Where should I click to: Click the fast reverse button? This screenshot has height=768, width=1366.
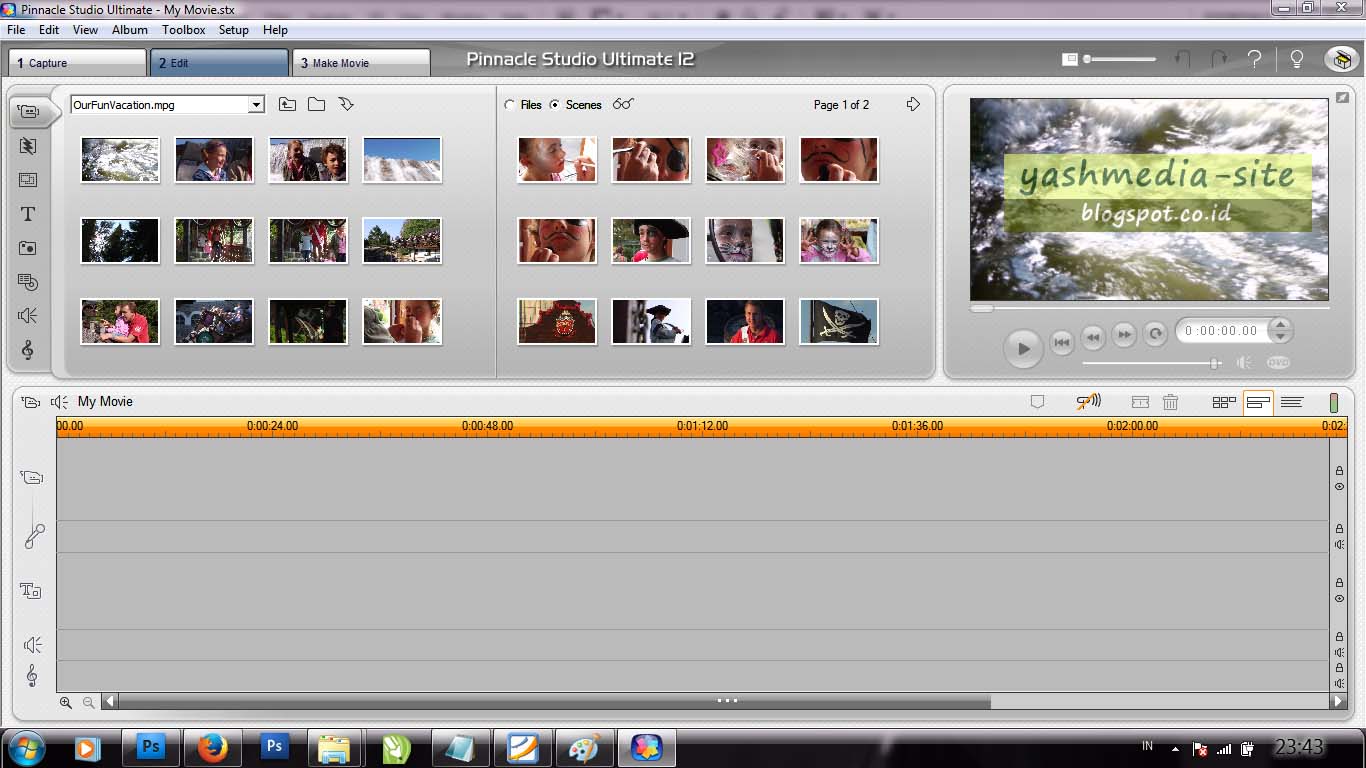point(1093,337)
